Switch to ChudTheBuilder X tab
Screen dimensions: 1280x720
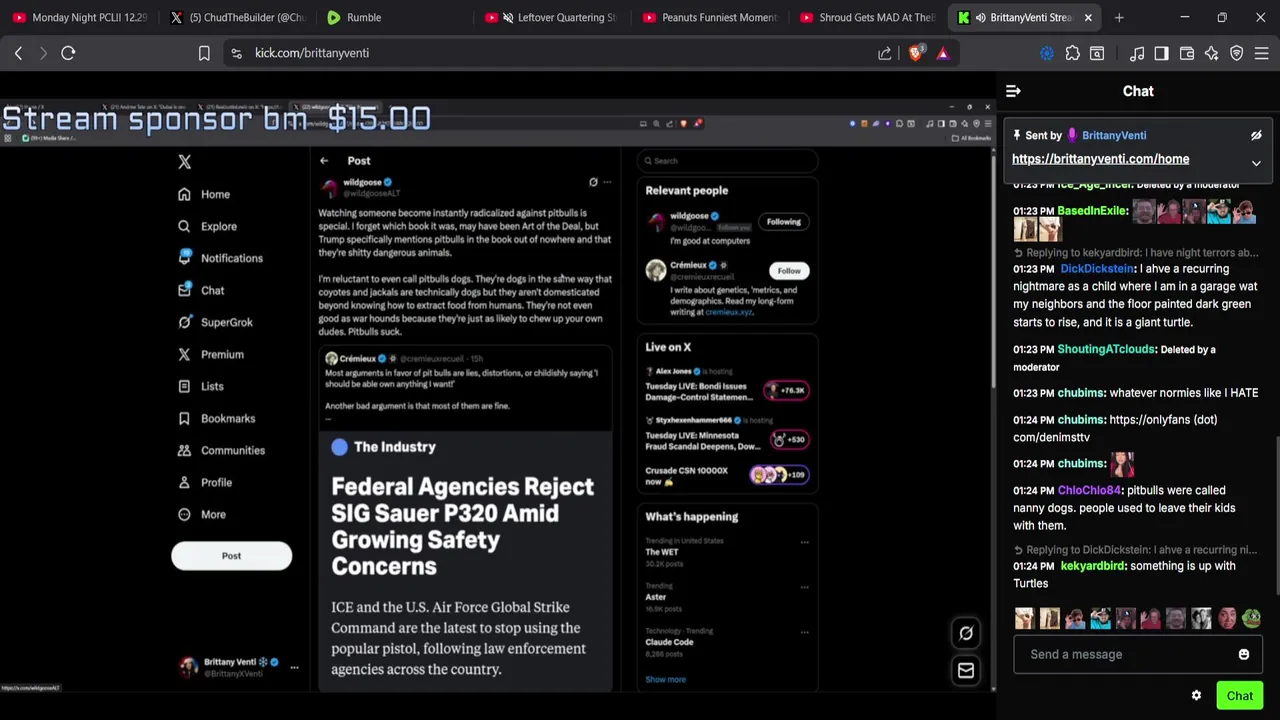pyautogui.click(x=238, y=17)
